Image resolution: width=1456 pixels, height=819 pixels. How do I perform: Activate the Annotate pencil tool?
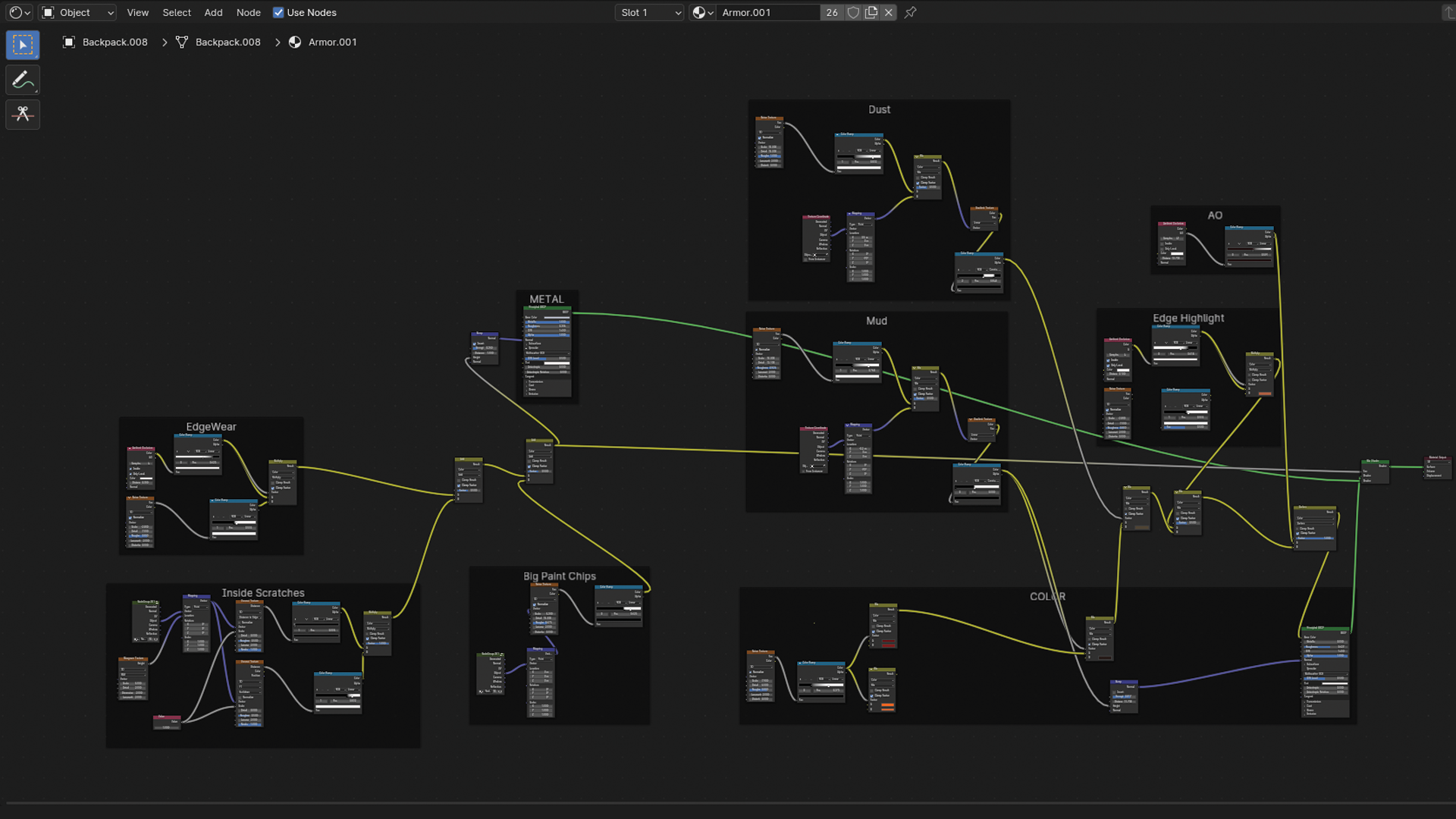click(x=23, y=80)
